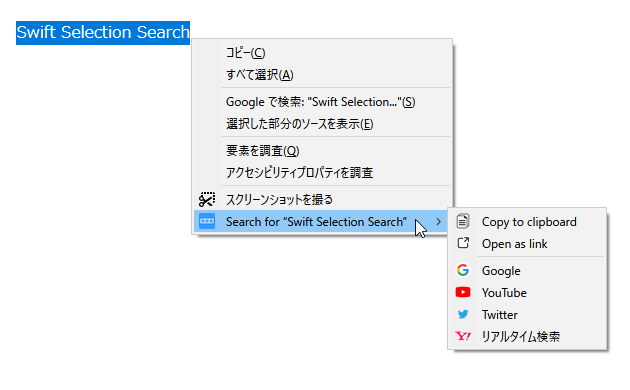Search with Twitter in the submenu
630x390 pixels.
[527, 314]
